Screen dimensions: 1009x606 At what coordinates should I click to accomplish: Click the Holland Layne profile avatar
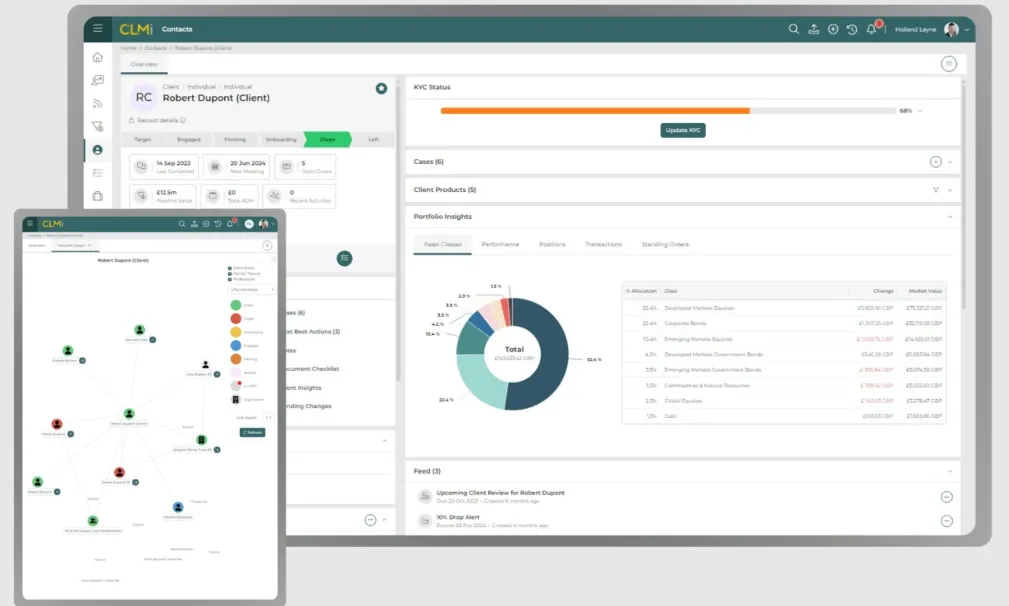(951, 29)
